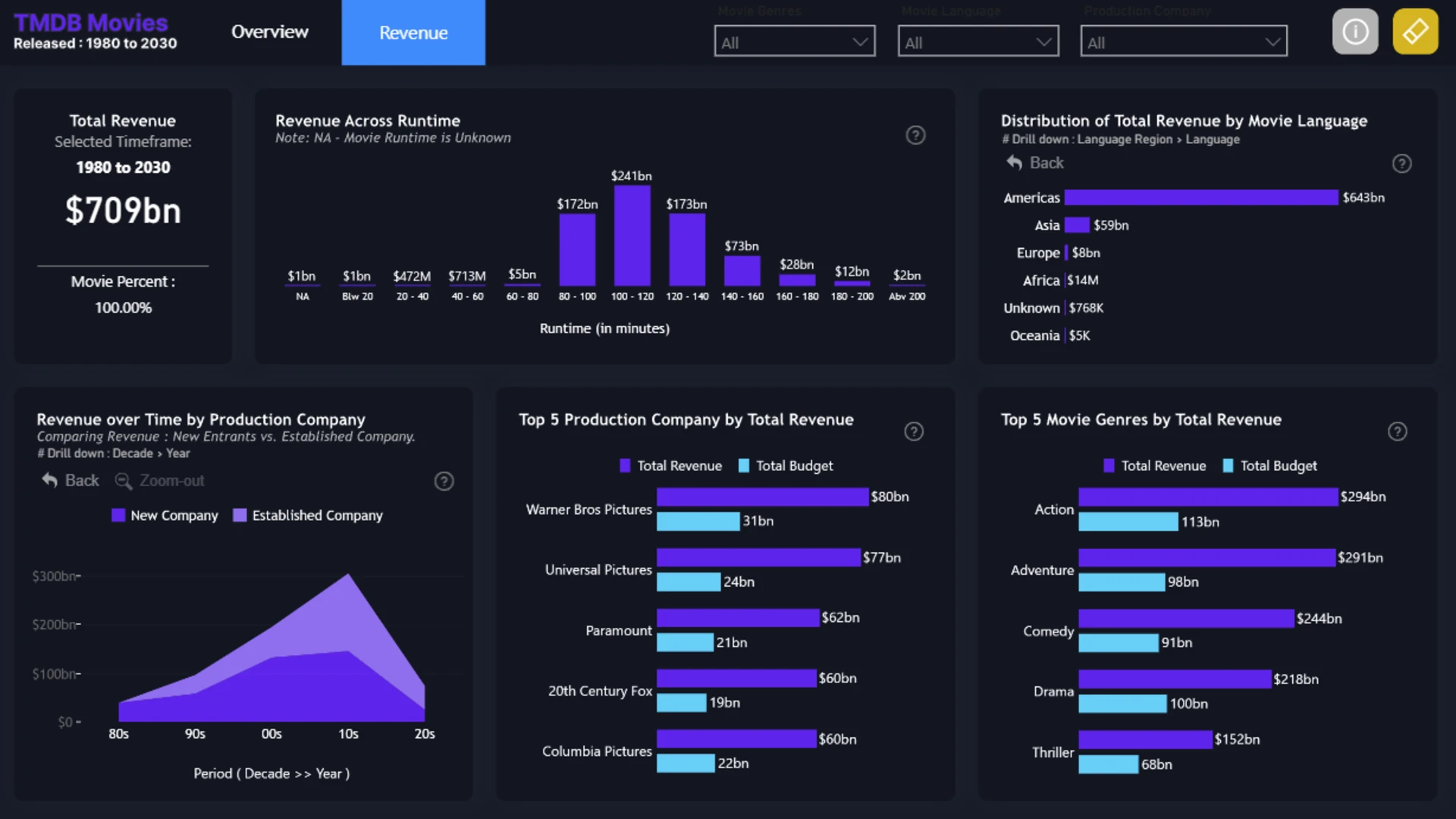Click the Abv 200 runtime axis label
This screenshot has height=819, width=1456.
click(907, 297)
